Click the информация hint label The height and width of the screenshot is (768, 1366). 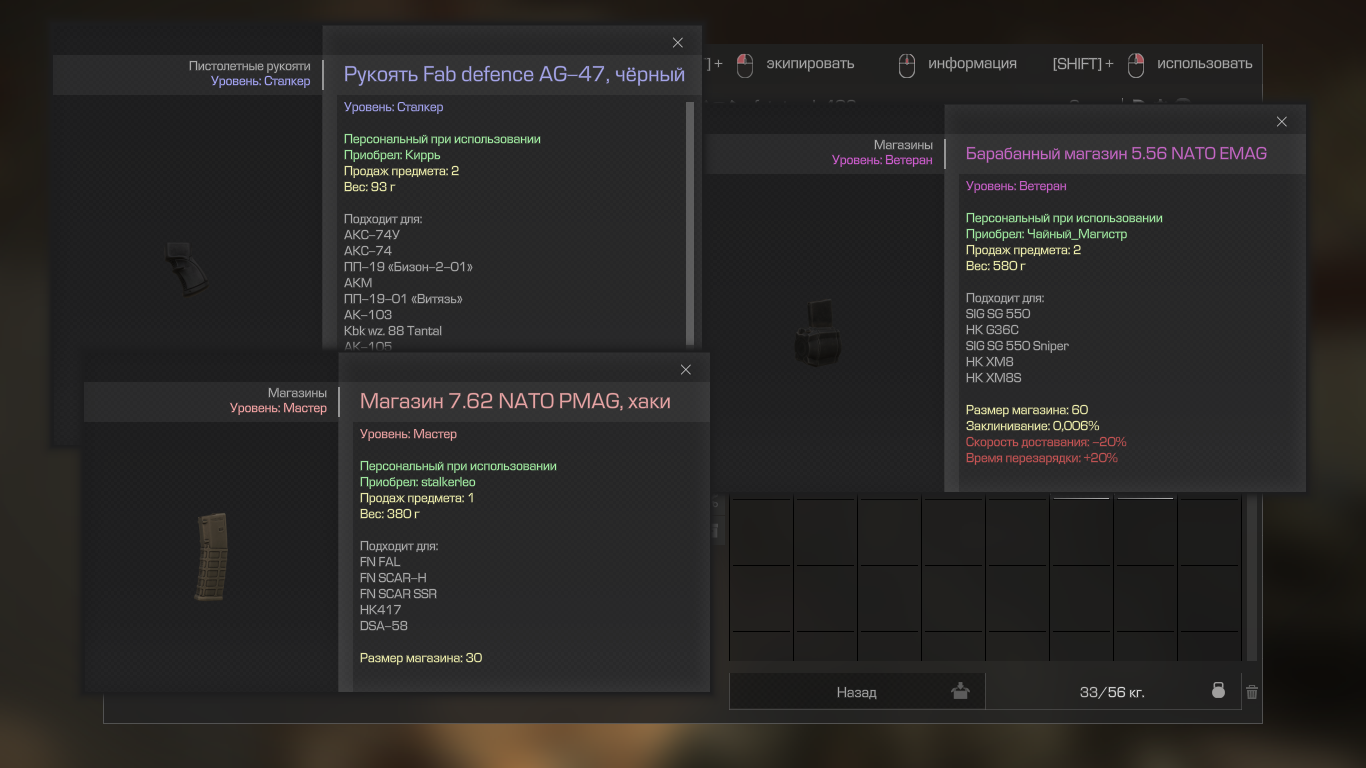tap(972, 64)
